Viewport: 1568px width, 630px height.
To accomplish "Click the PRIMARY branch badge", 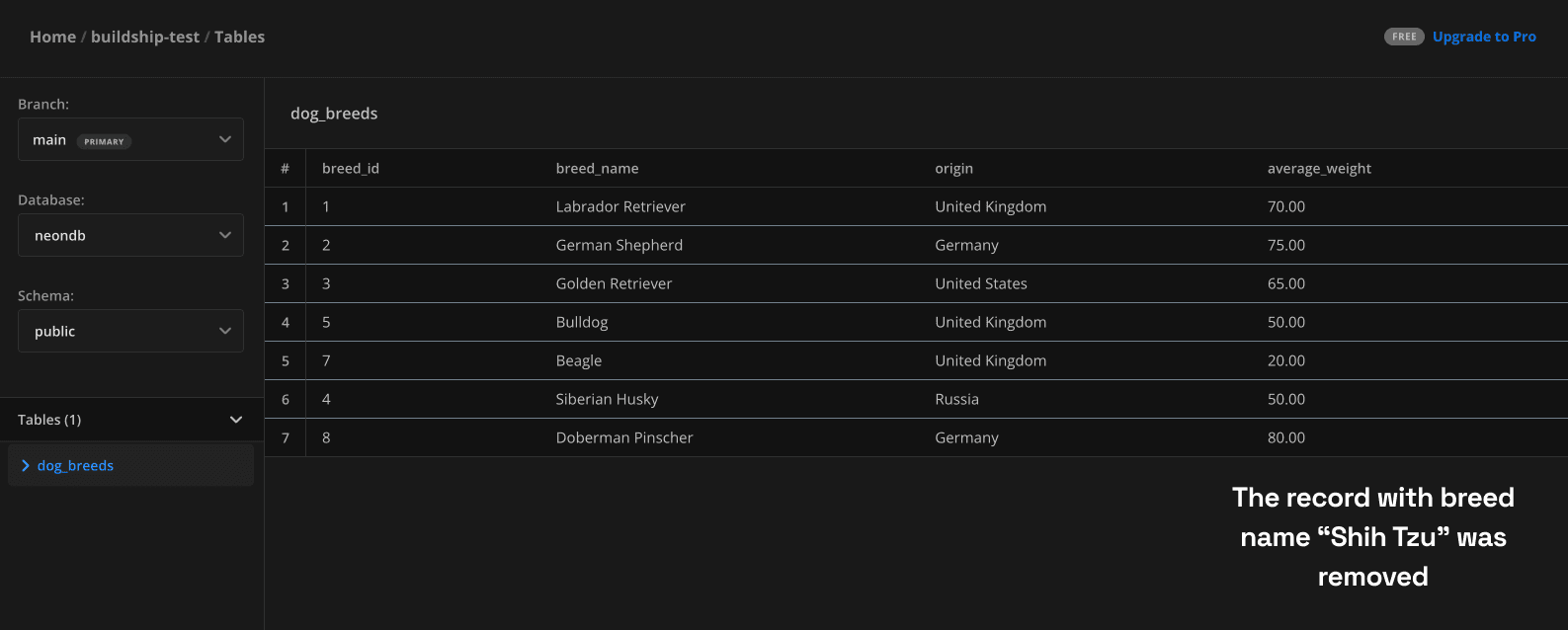I will [x=104, y=141].
